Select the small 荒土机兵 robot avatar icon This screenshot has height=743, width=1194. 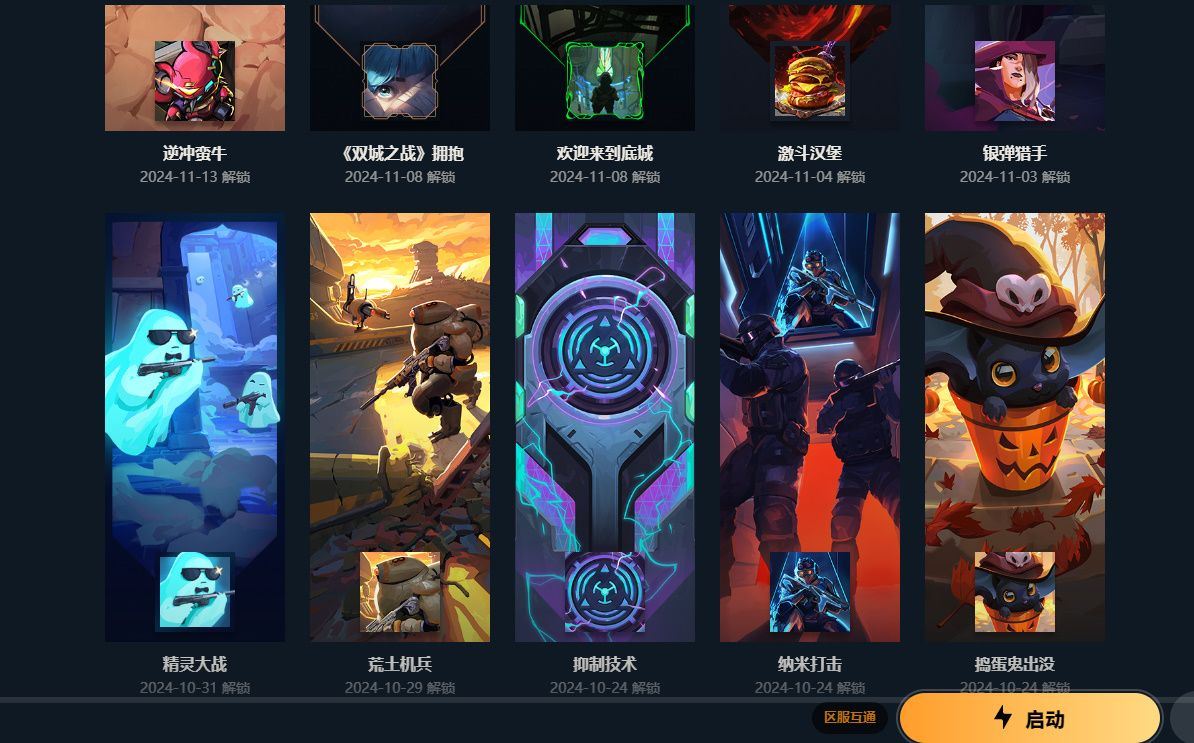pos(400,592)
